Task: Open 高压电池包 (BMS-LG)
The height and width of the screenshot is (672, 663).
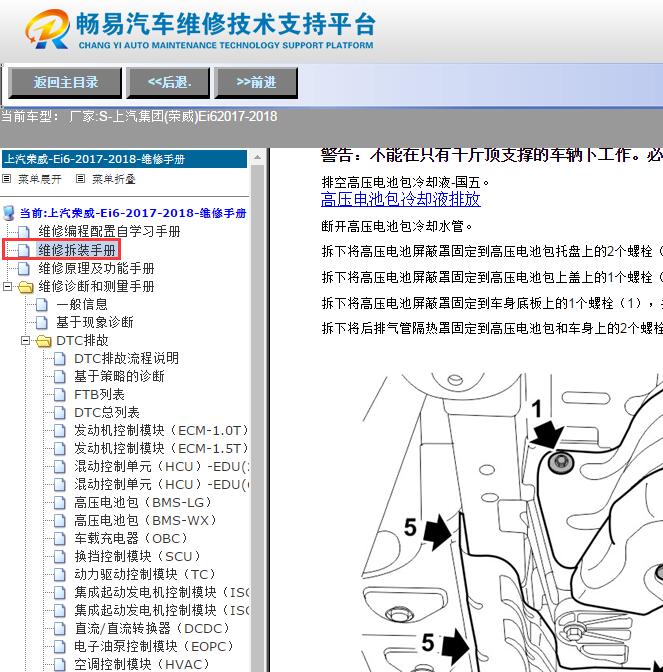Action: [x=143, y=502]
